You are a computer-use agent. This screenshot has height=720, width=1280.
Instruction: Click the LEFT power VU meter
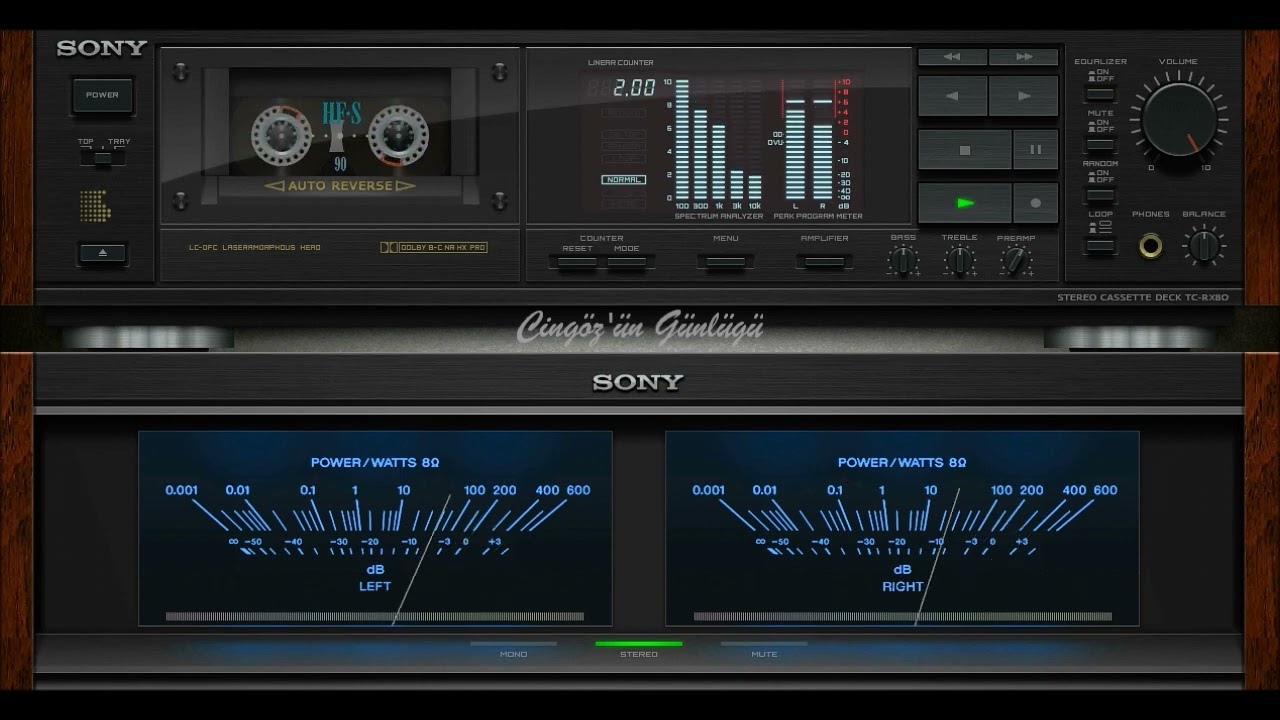point(375,529)
